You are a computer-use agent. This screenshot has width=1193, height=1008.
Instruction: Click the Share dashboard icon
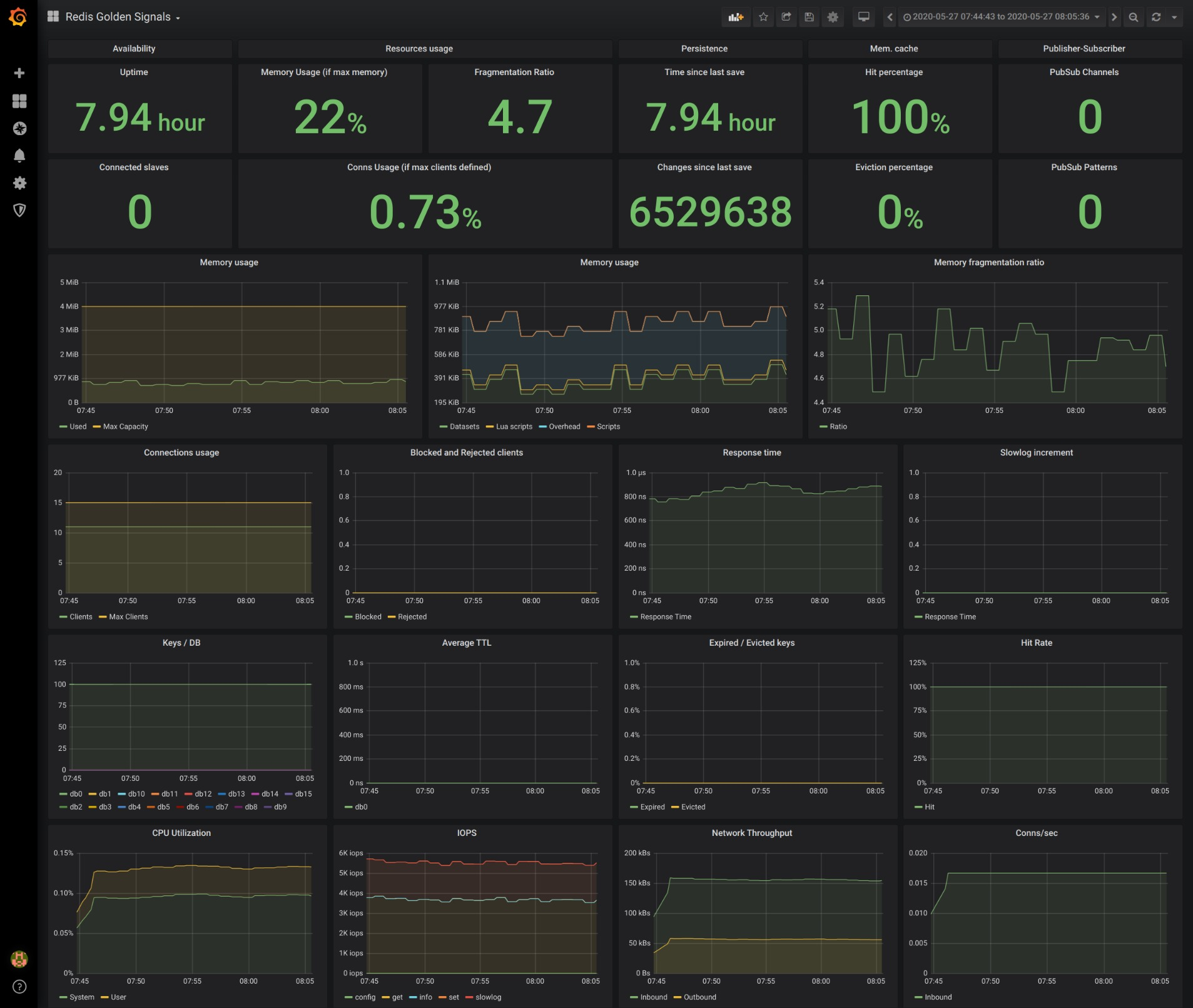pos(786,17)
